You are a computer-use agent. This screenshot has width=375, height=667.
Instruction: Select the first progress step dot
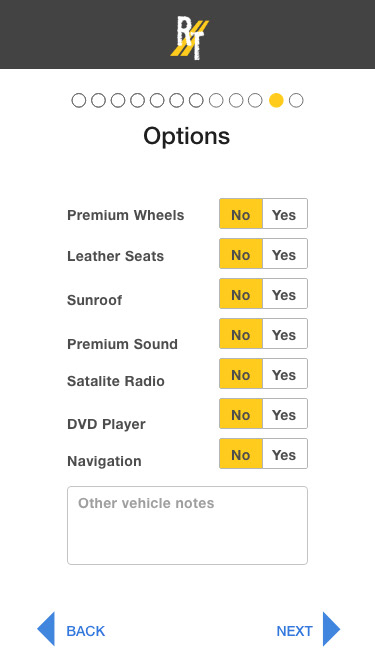[x=79, y=100]
